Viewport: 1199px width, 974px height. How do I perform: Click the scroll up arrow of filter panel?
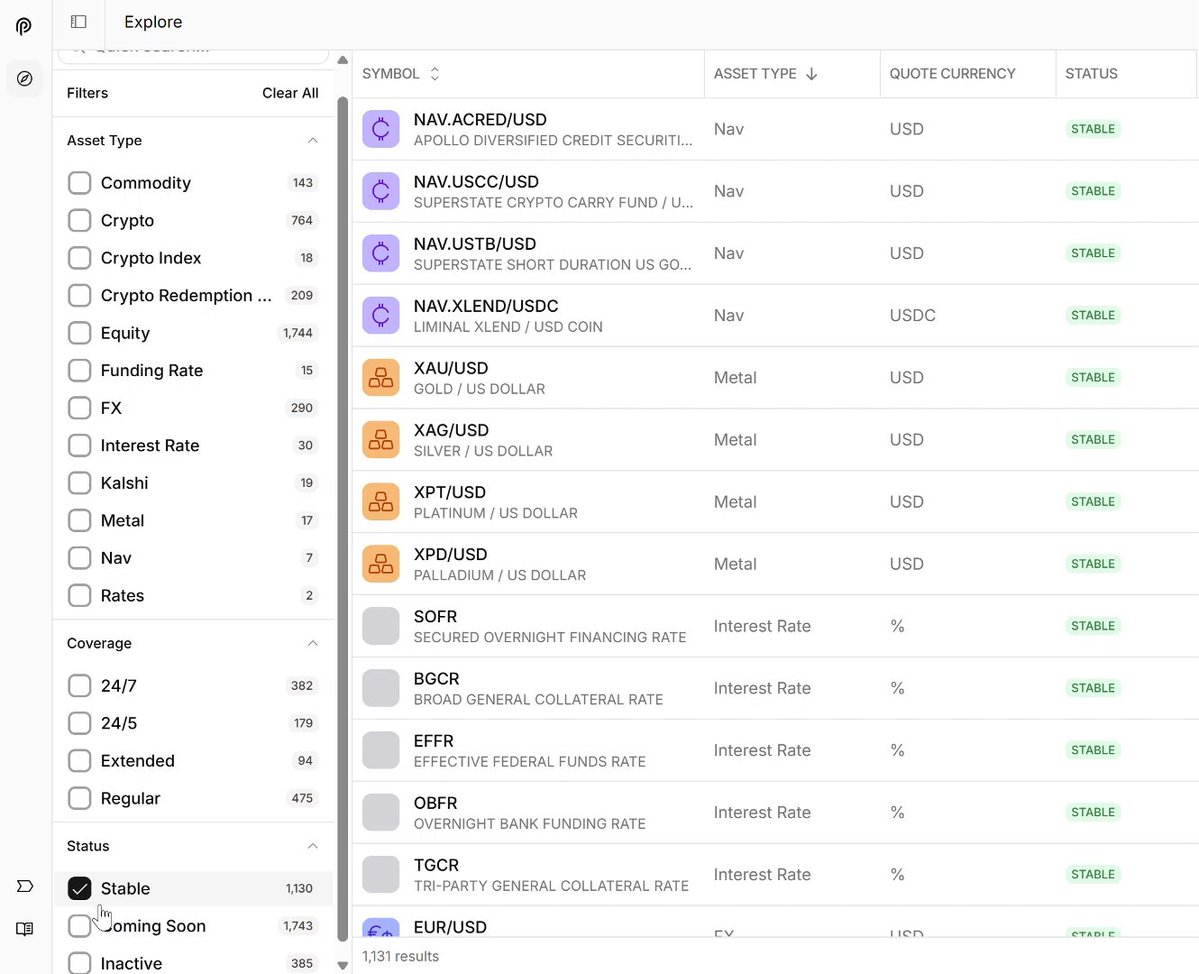343,60
